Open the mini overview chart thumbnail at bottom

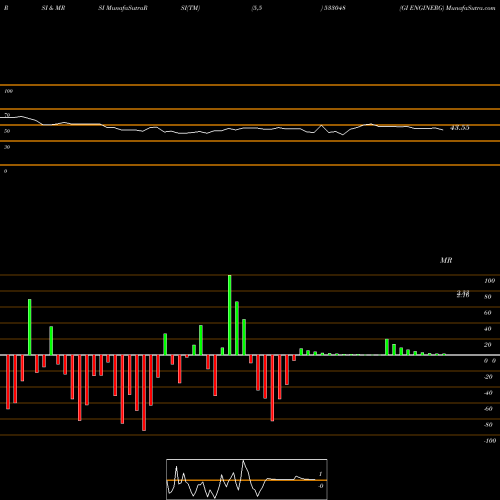(247, 479)
